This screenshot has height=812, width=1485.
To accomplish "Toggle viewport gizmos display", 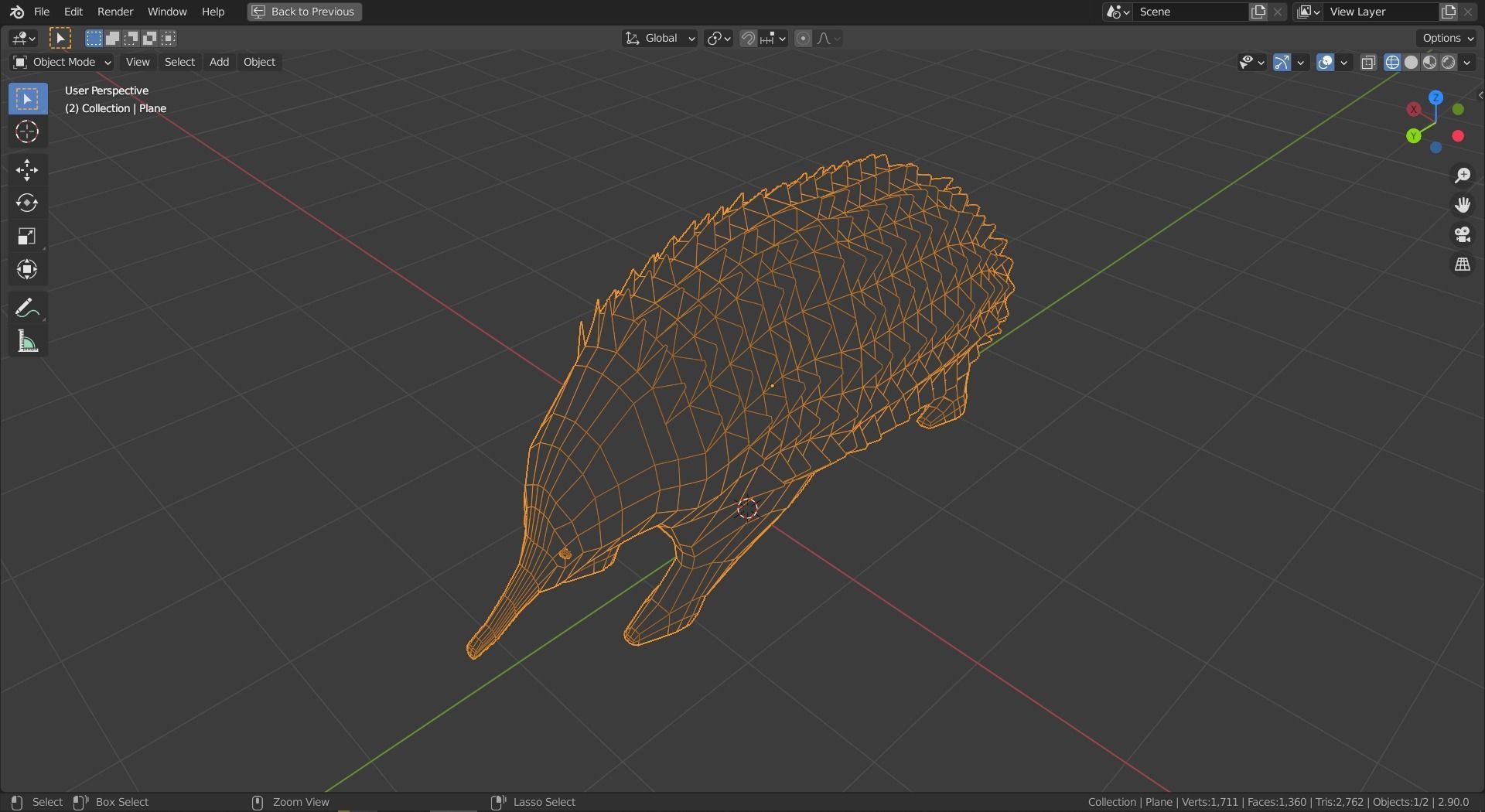I will click(x=1282, y=63).
